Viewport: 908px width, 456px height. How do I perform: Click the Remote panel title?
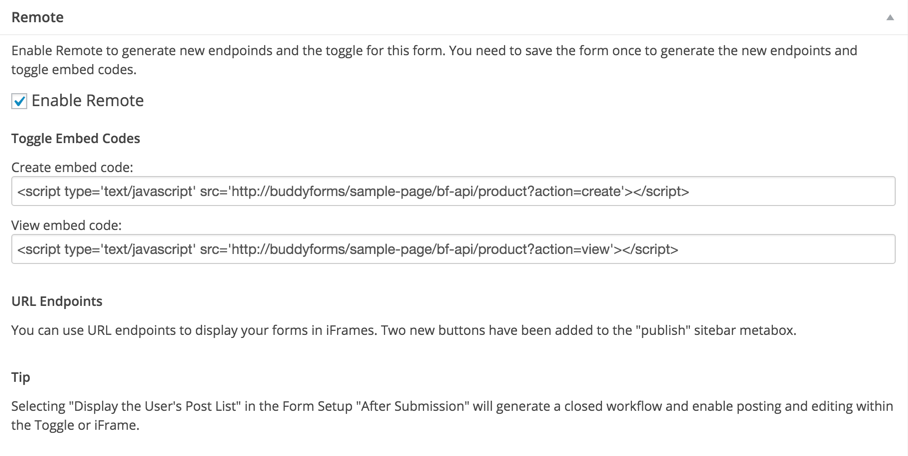(37, 17)
